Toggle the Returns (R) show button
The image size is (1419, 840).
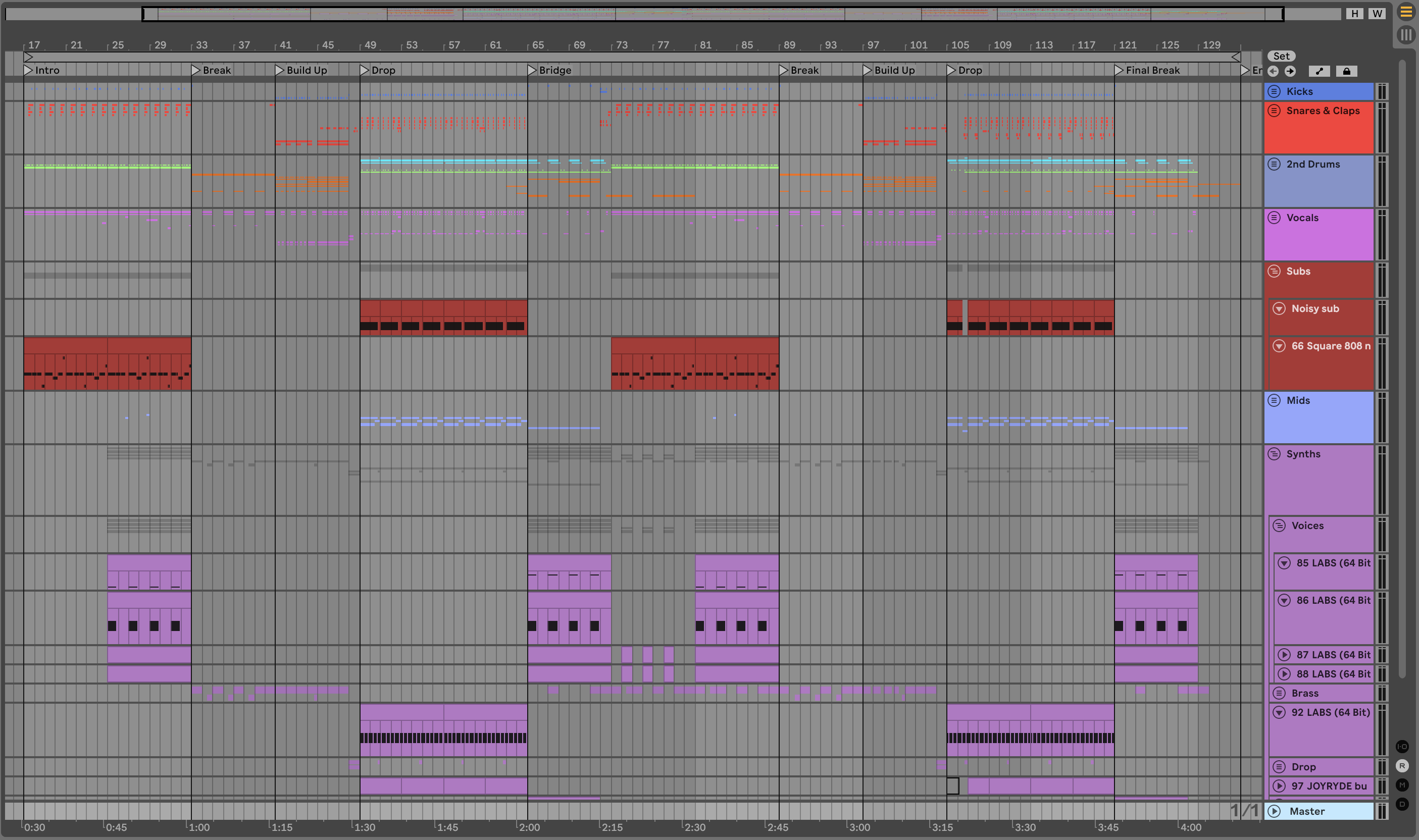click(1402, 766)
